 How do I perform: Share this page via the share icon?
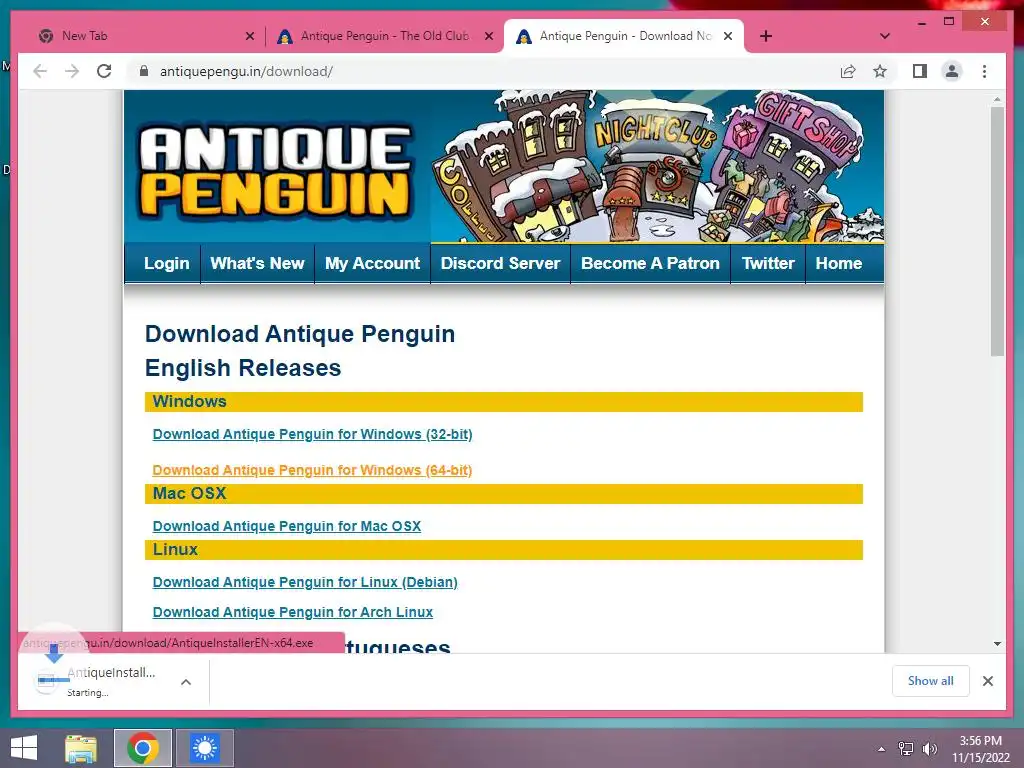pyautogui.click(x=848, y=71)
